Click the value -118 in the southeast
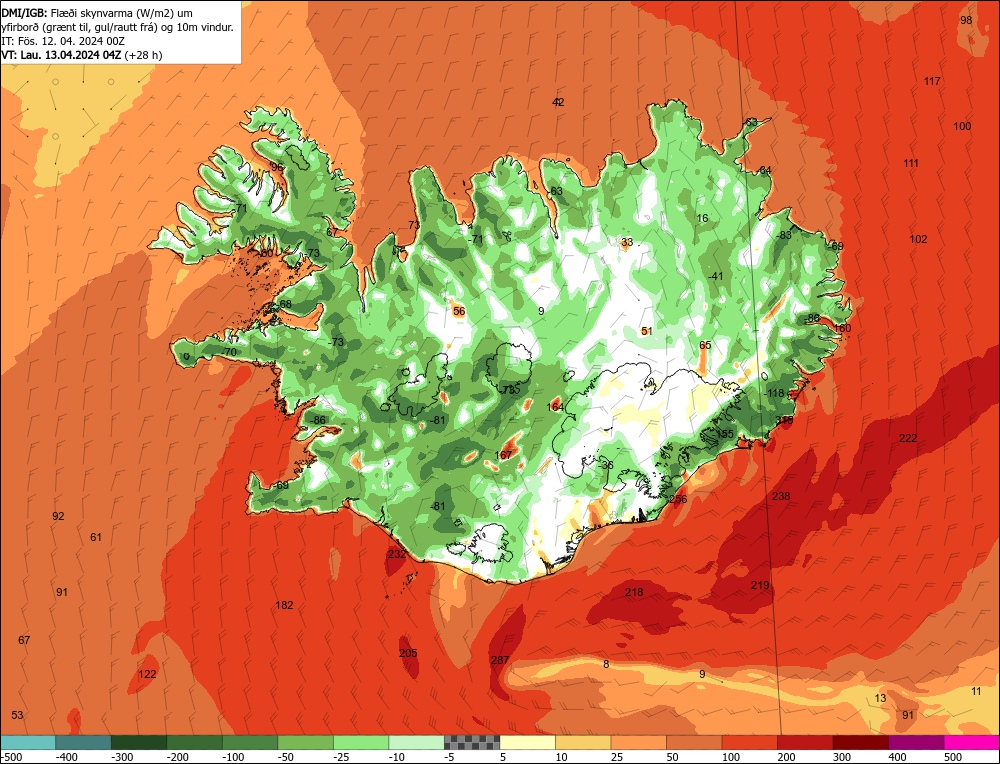 (x=774, y=393)
